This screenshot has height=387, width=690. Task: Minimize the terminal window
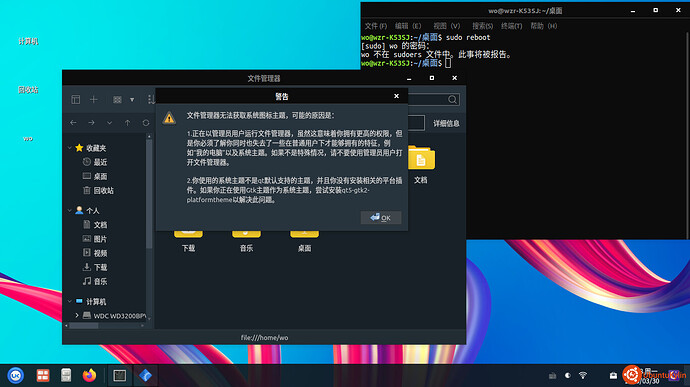[633, 11]
